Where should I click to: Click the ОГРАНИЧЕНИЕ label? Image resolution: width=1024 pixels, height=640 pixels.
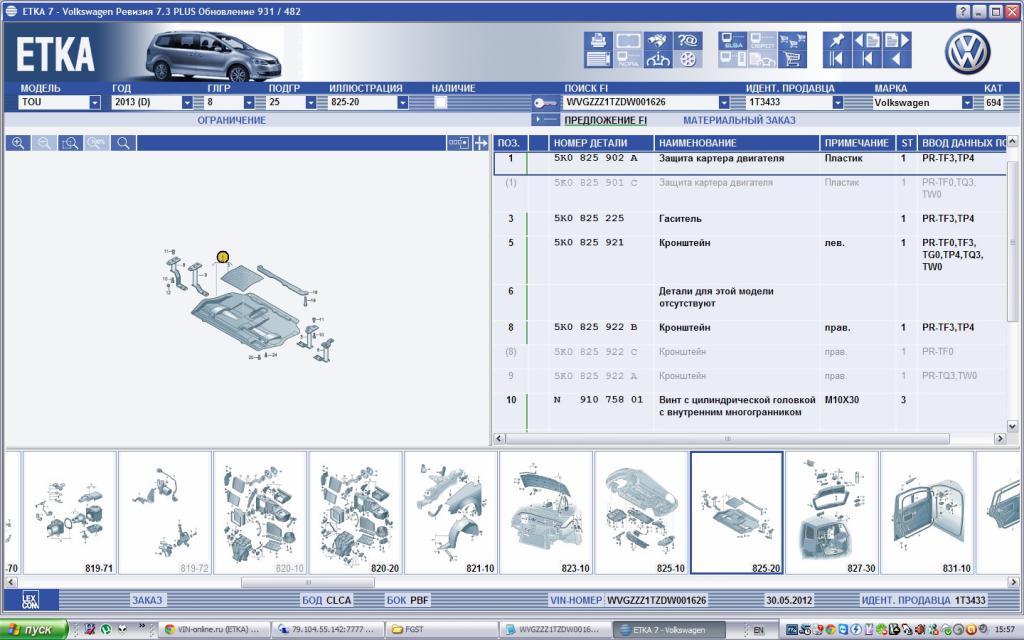pos(232,120)
